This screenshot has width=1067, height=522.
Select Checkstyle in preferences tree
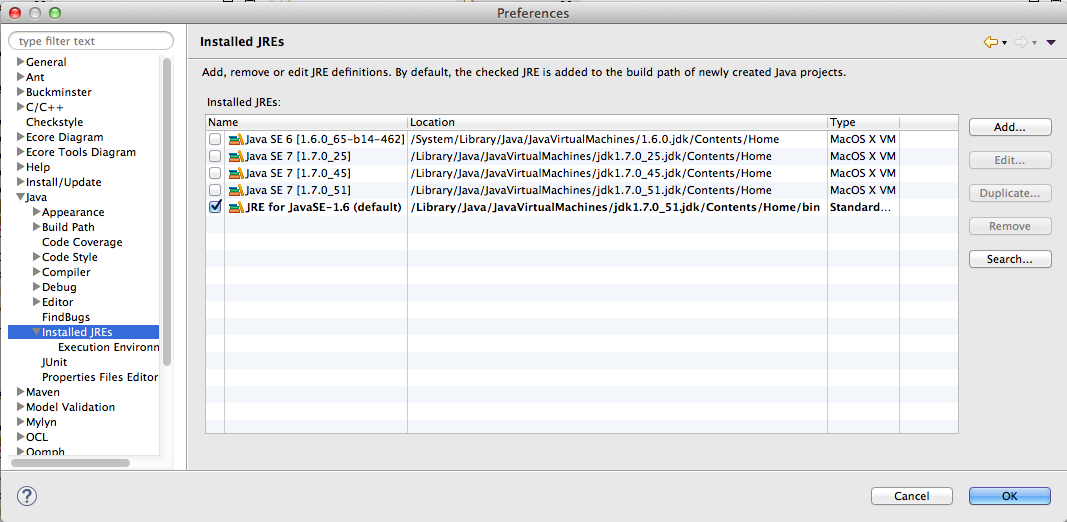54,123
